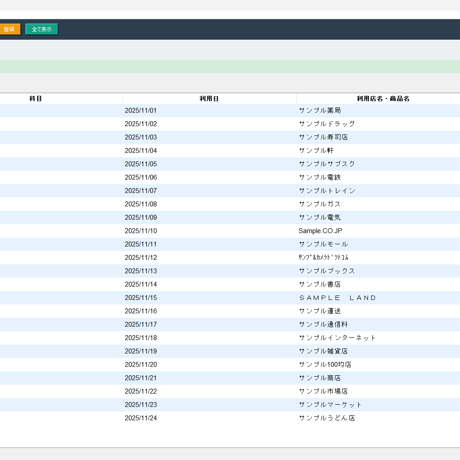Viewport: 460px width, 460px height.
Task: Click the 利用店名・商品名 column header
Action: [383, 99]
